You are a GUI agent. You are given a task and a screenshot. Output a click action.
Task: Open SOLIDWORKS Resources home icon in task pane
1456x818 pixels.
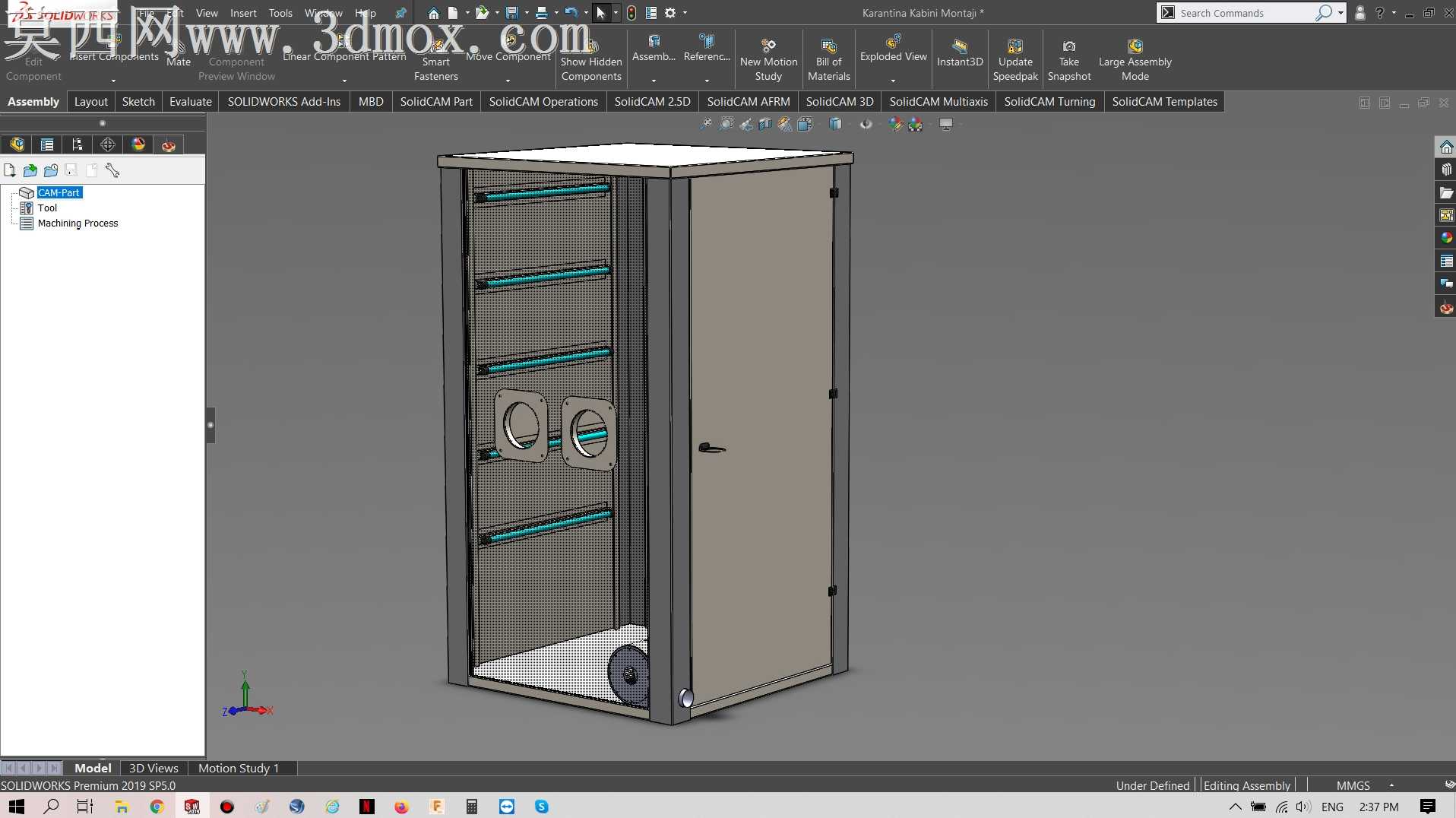(1446, 147)
